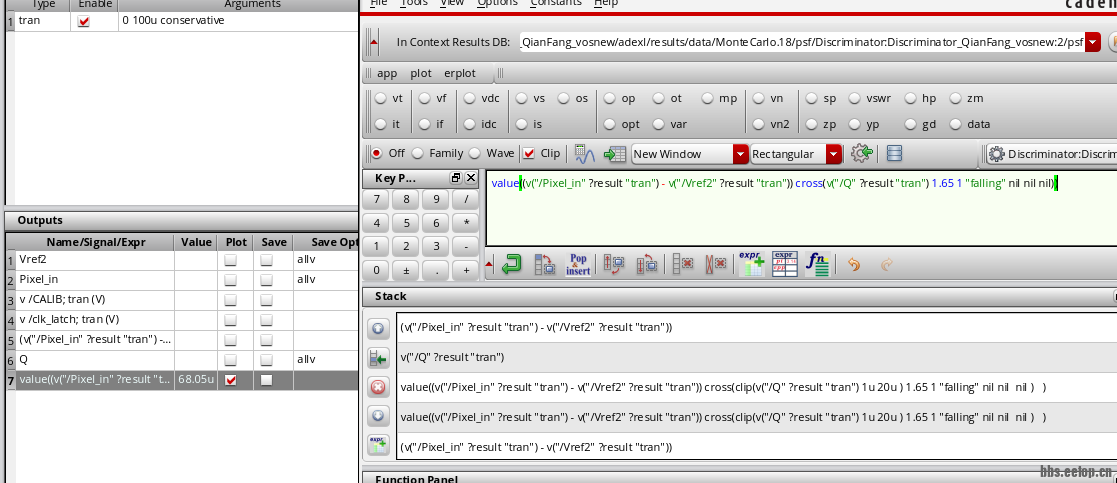Click the Name/Signal/Expr column header
This screenshot has width=1117, height=483.
point(95,242)
